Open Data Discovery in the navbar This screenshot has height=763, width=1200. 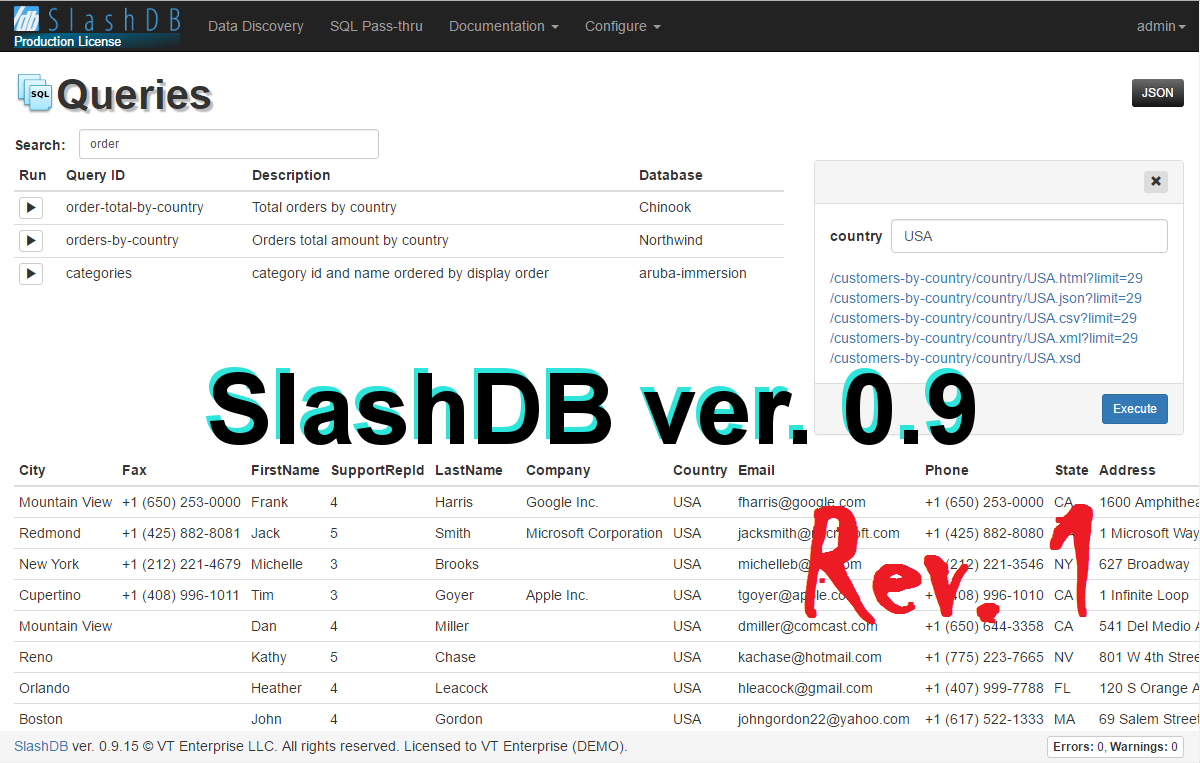pos(256,26)
